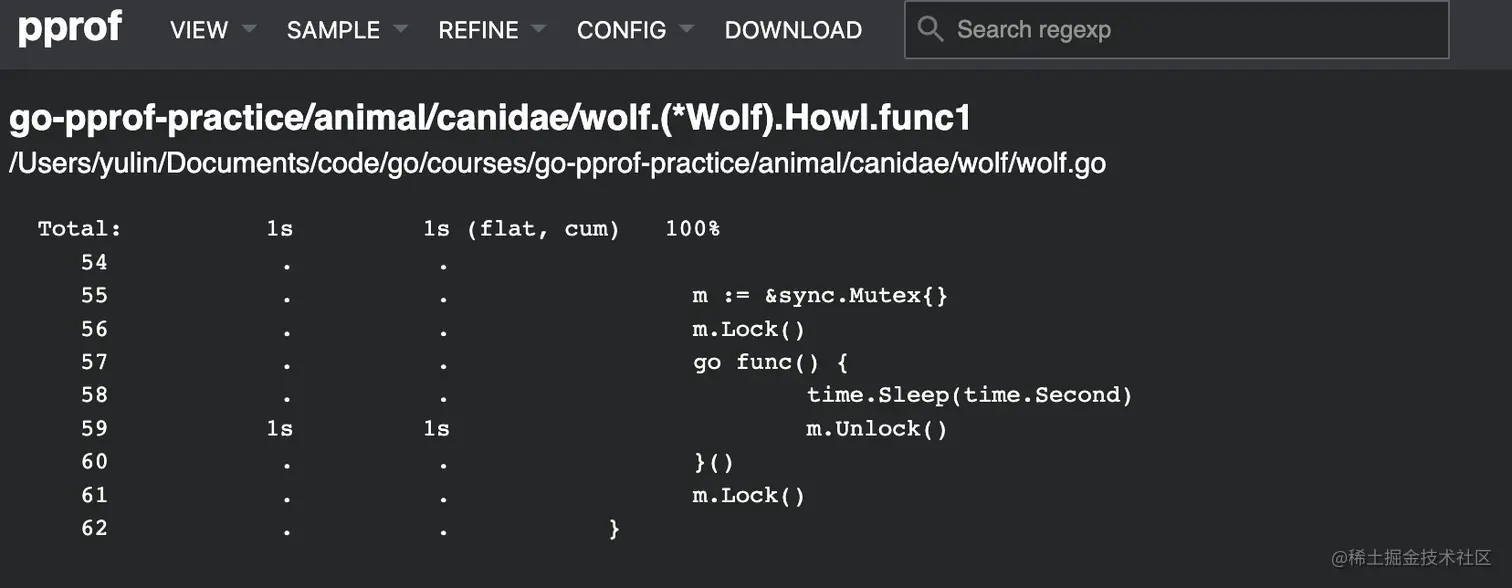Image resolution: width=1512 pixels, height=588 pixels.
Task: Expand the SAMPLE dropdown arrow
Action: [x=400, y=30]
